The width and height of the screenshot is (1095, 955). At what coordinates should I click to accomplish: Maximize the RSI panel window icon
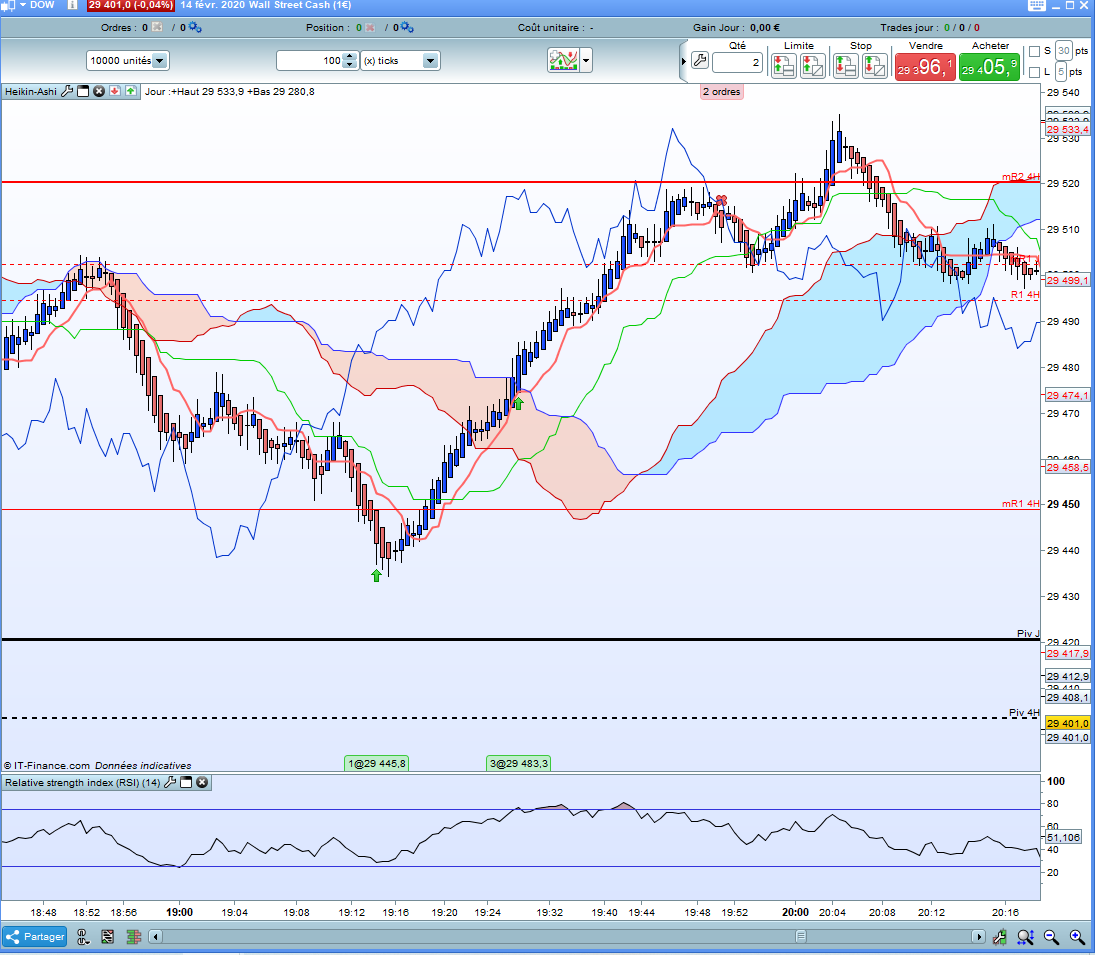pyautogui.click(x=186, y=783)
